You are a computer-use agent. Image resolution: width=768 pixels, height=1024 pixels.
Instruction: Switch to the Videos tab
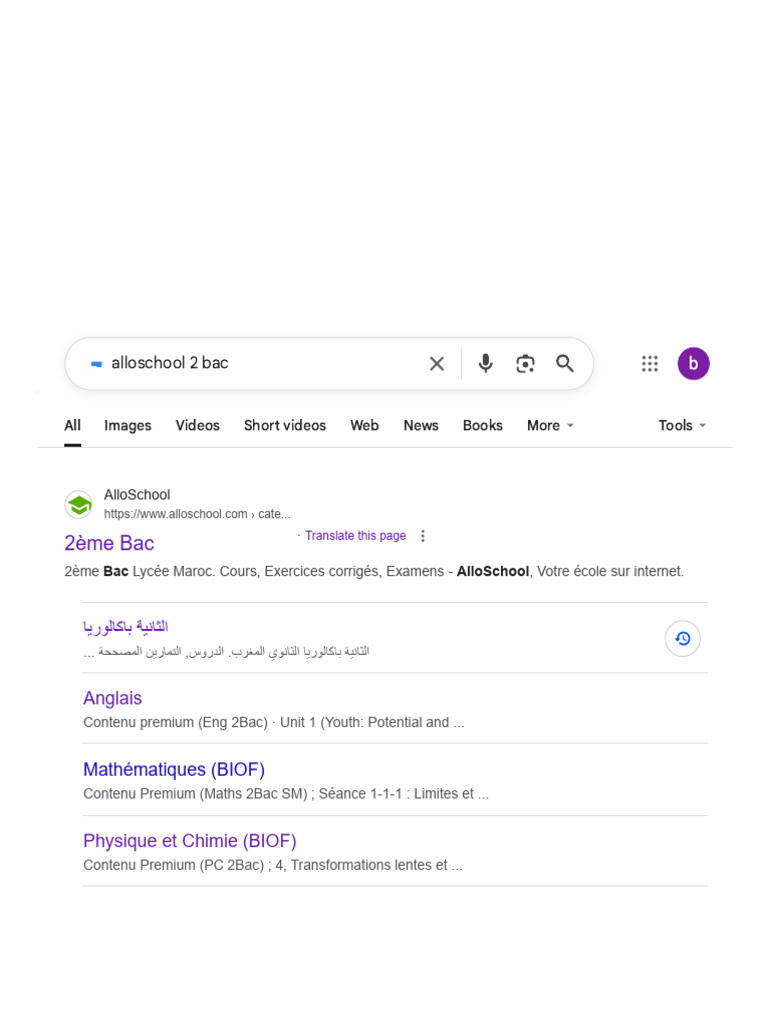pyautogui.click(x=197, y=426)
